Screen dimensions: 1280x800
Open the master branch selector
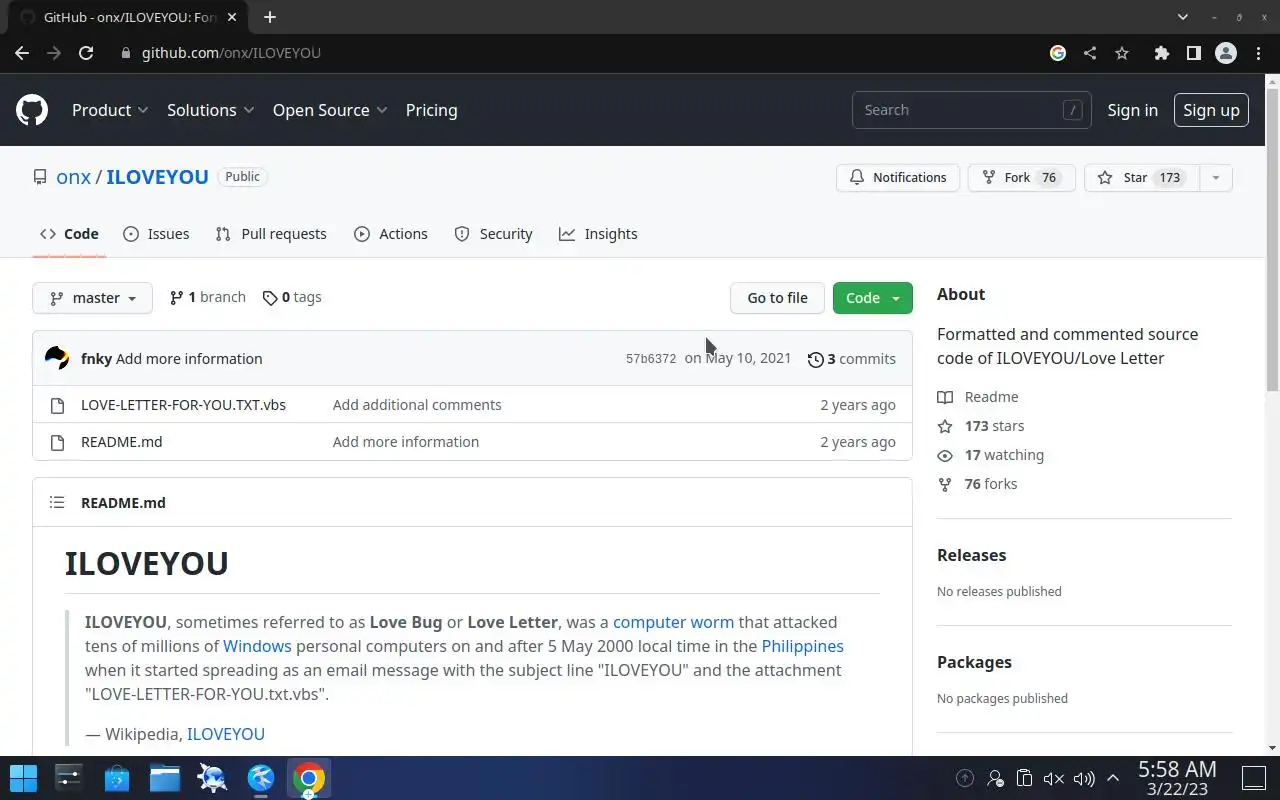[x=92, y=298]
